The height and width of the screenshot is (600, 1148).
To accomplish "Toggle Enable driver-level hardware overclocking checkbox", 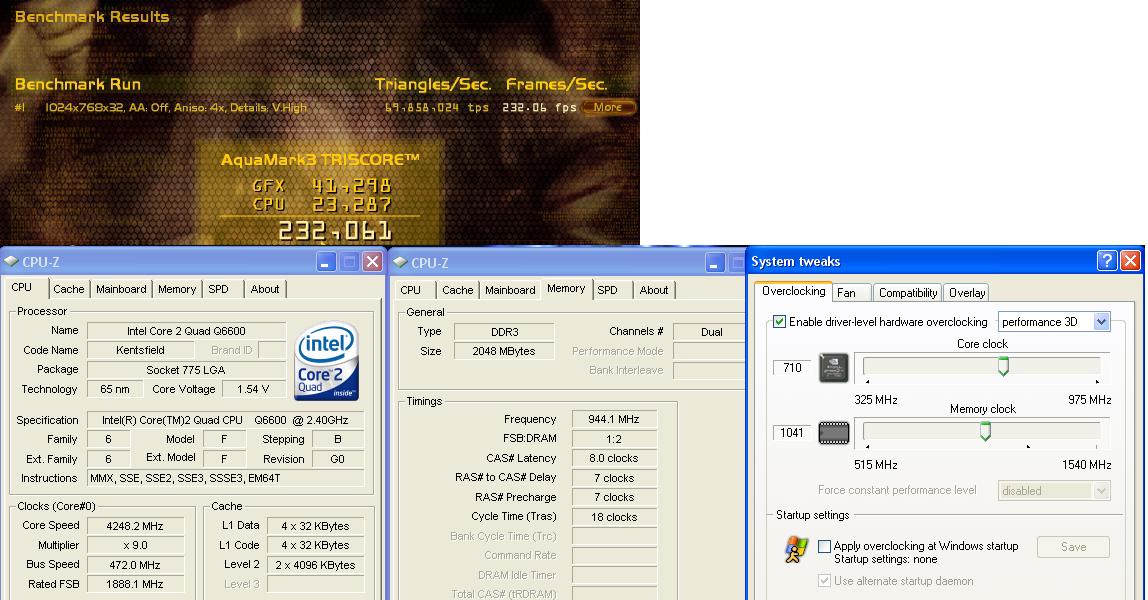I will [780, 322].
